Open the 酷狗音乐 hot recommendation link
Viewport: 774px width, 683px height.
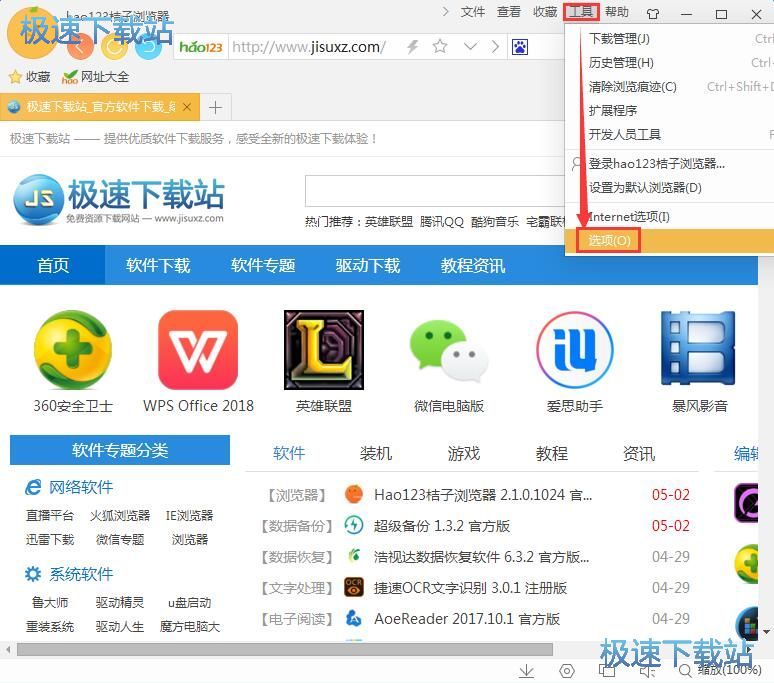(495, 222)
